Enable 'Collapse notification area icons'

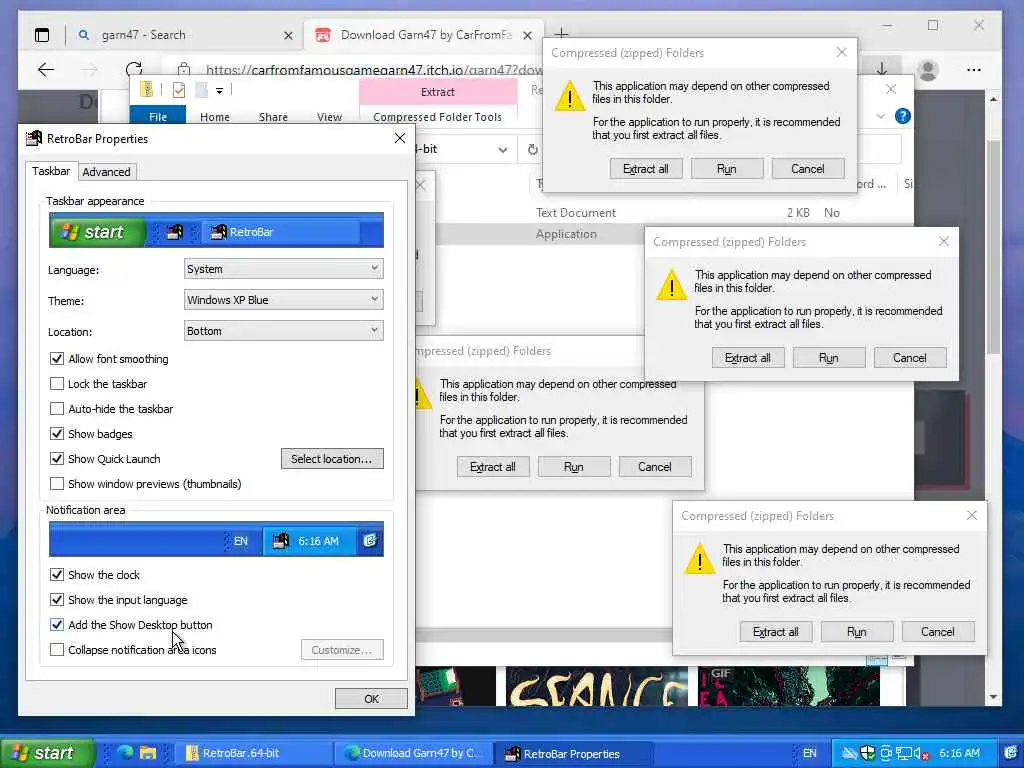click(x=57, y=650)
